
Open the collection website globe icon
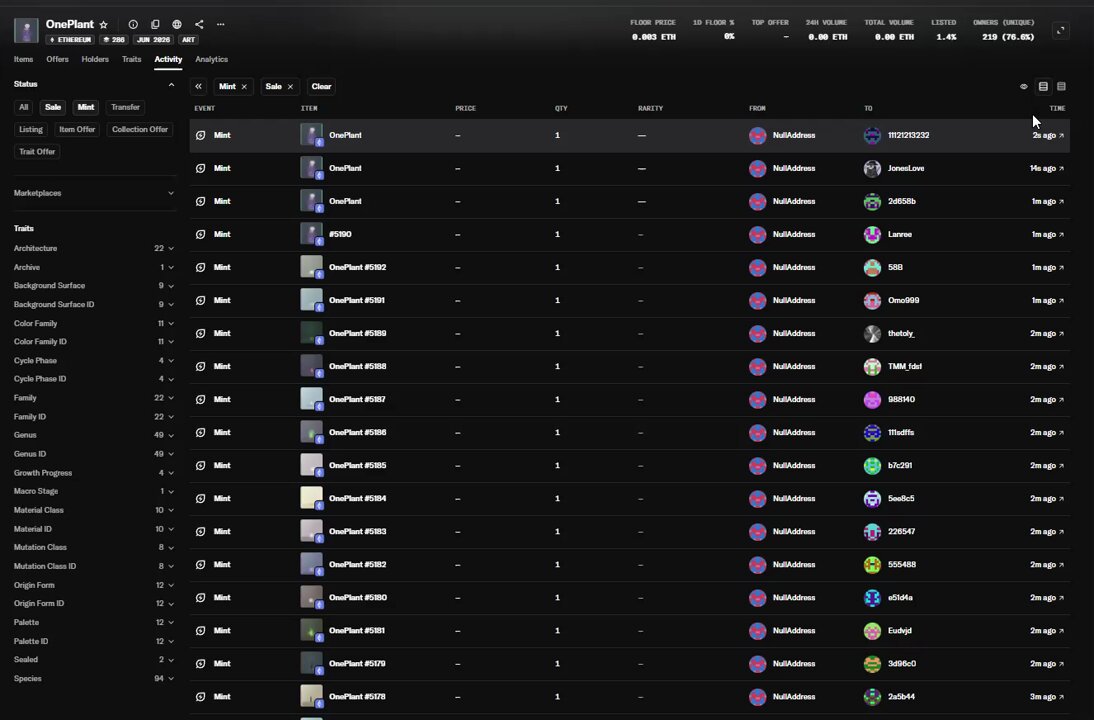click(x=177, y=24)
